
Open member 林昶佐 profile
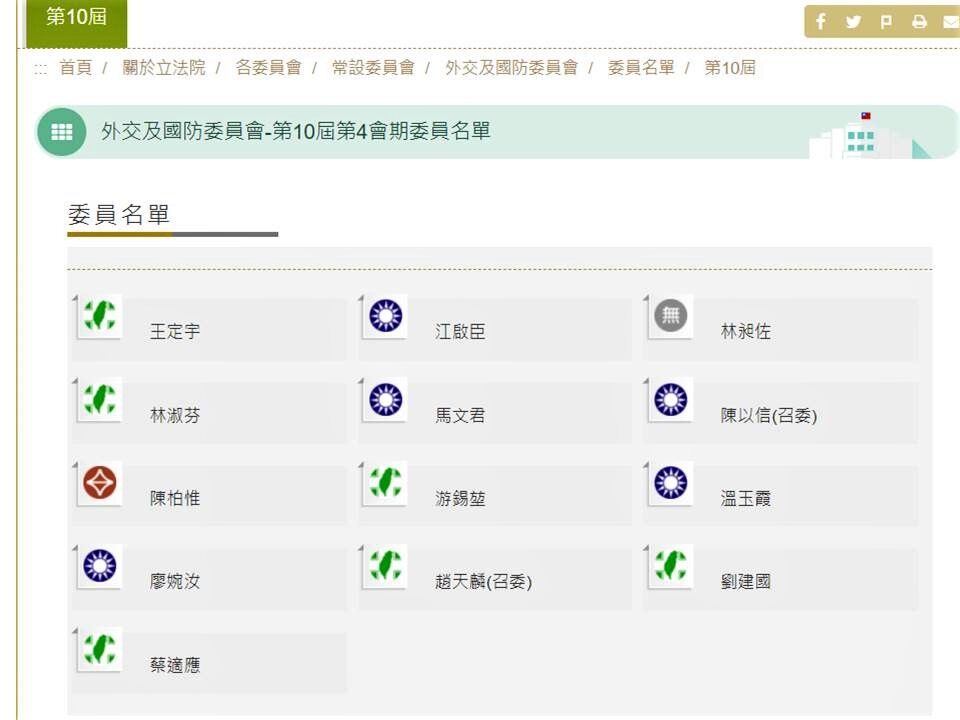(x=745, y=331)
